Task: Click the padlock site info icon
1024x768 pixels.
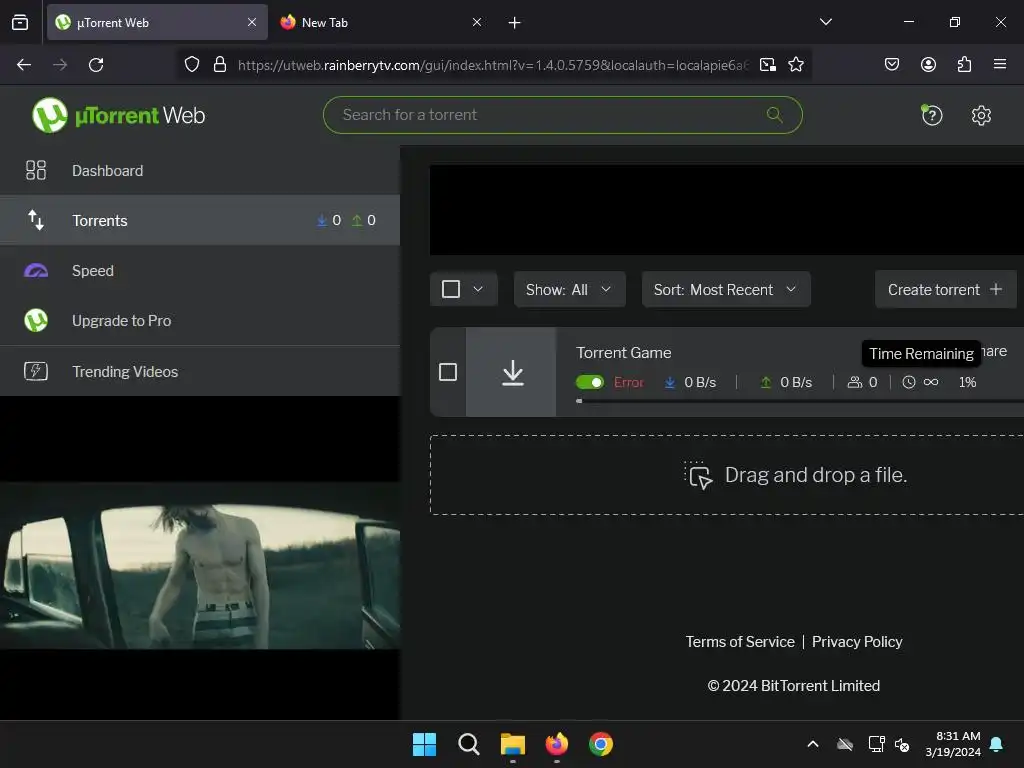Action: click(x=220, y=65)
